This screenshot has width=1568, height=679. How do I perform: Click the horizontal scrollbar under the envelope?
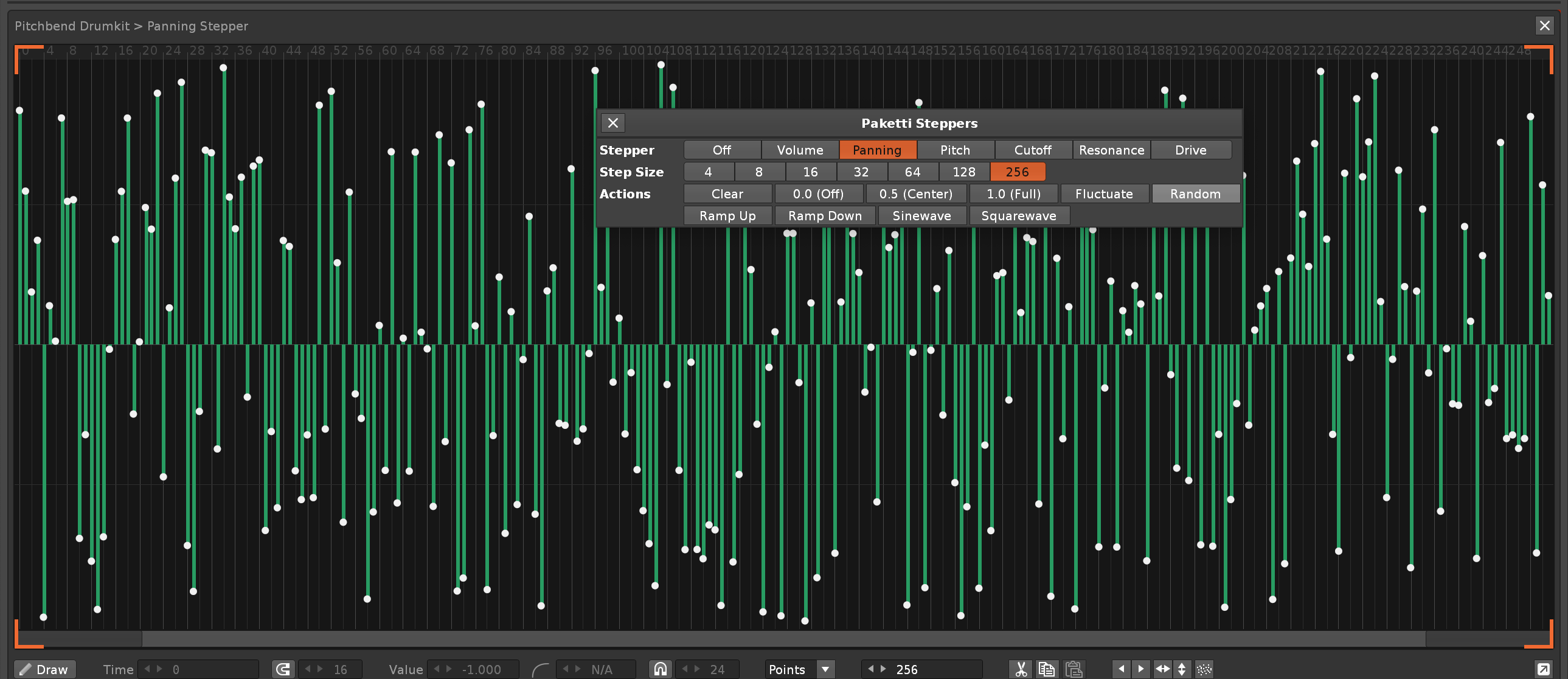pos(783,638)
